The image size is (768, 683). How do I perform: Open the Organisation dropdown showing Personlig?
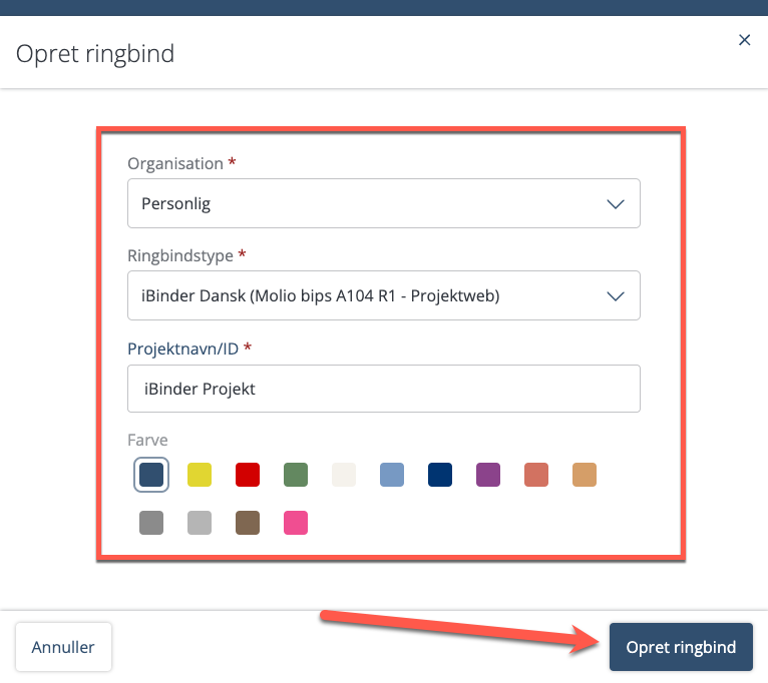(384, 203)
